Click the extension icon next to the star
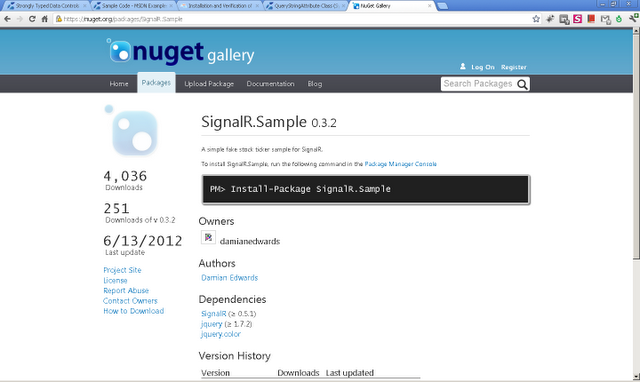Viewport: 640px width, 382px height. pos(550,19)
